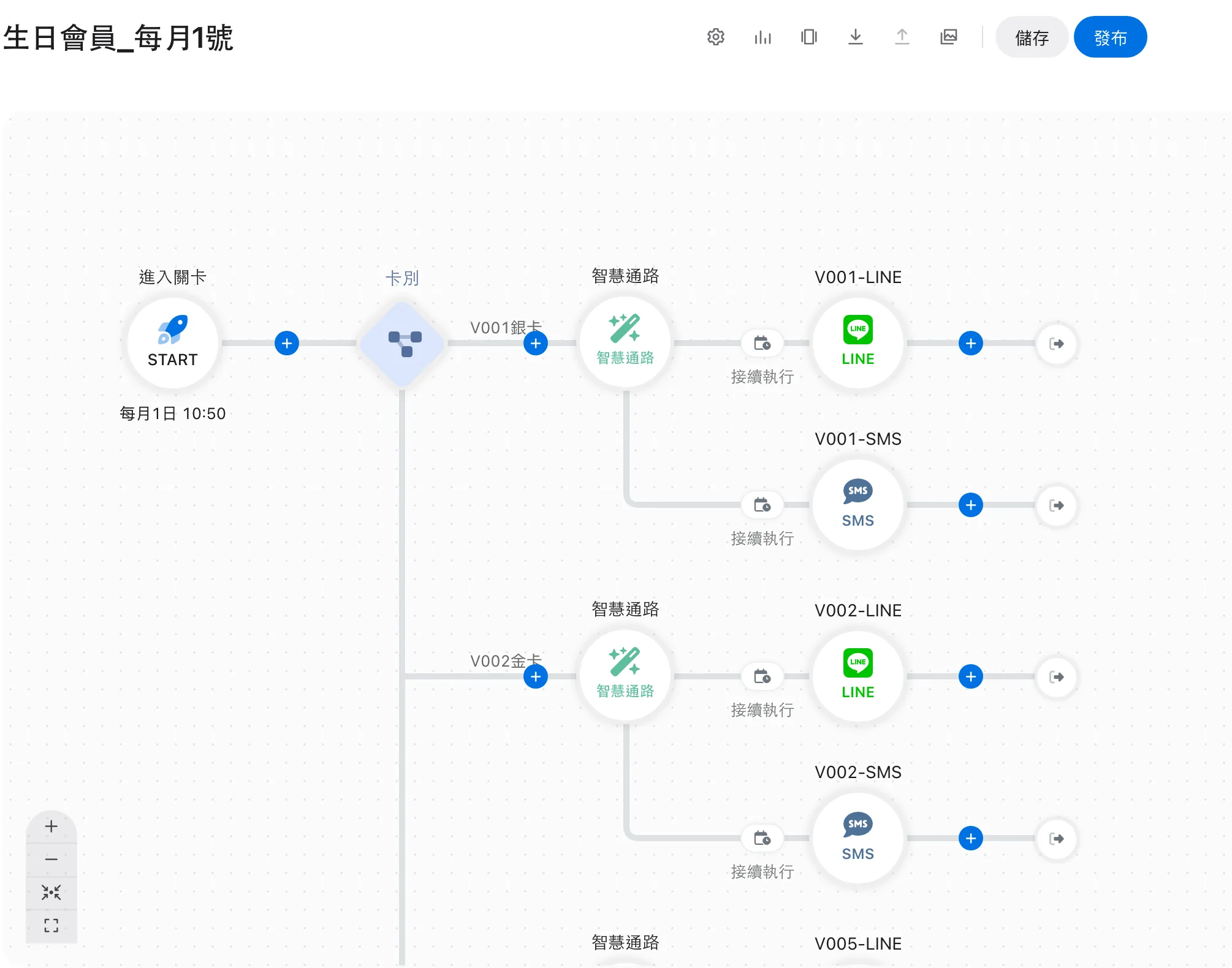Click the upload icon in the toolbar
The image size is (1232, 968).
click(x=902, y=37)
